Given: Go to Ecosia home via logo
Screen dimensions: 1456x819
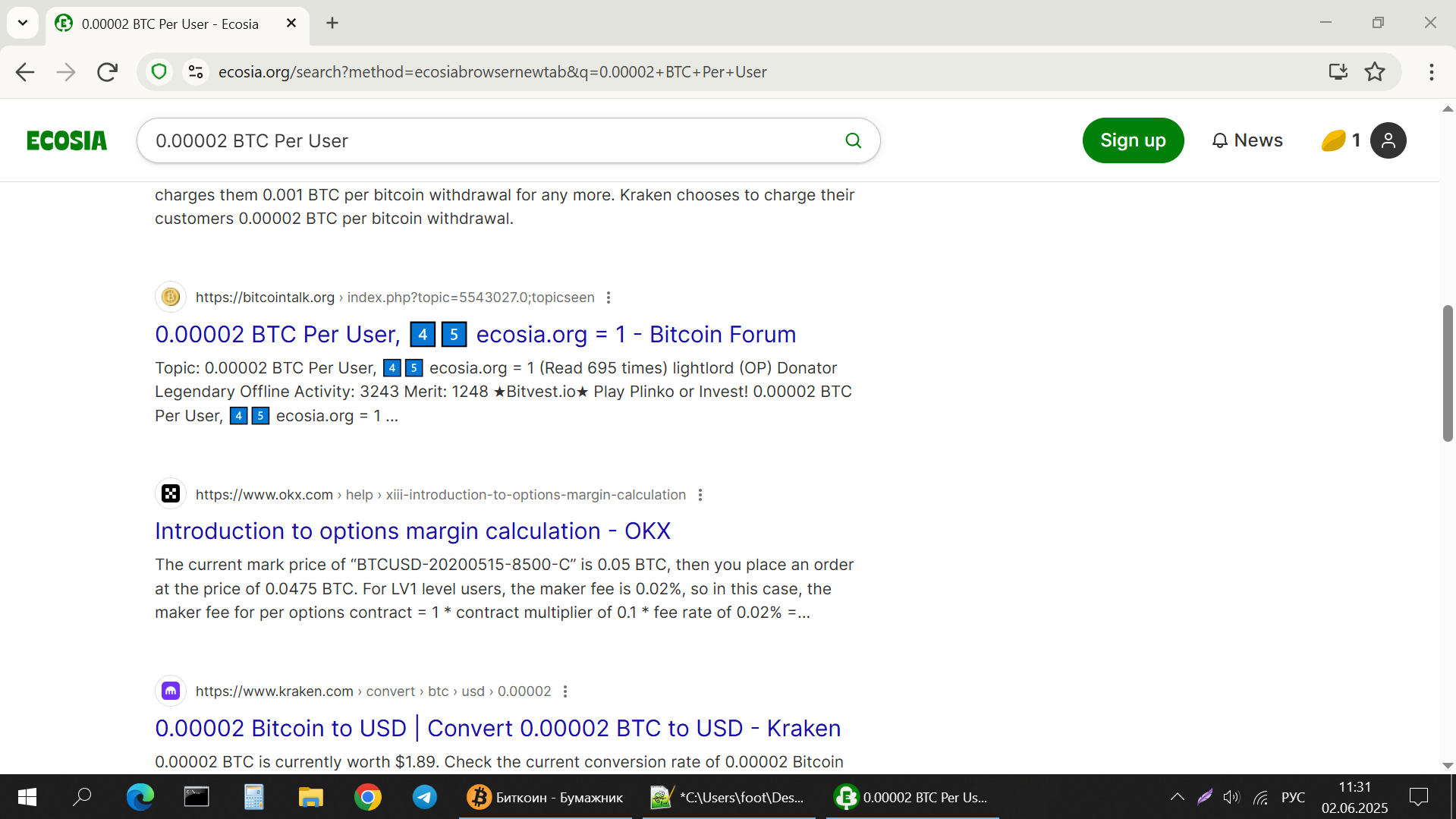Looking at the screenshot, I should pos(67,140).
